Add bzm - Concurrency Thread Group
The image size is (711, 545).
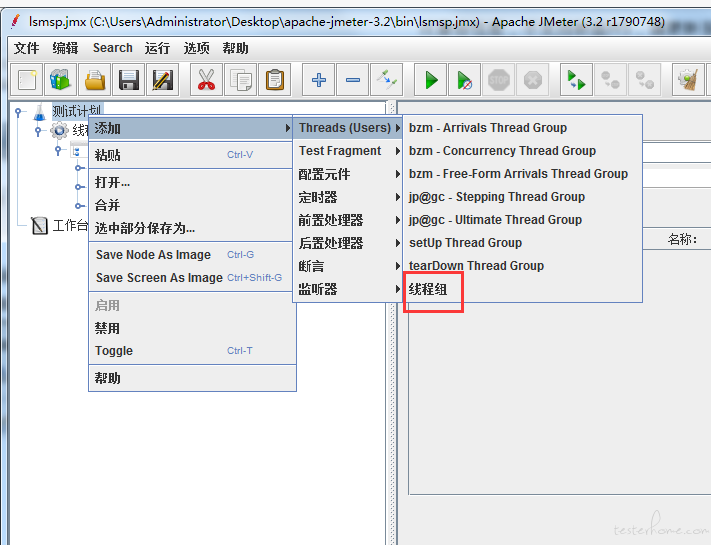pos(522,151)
